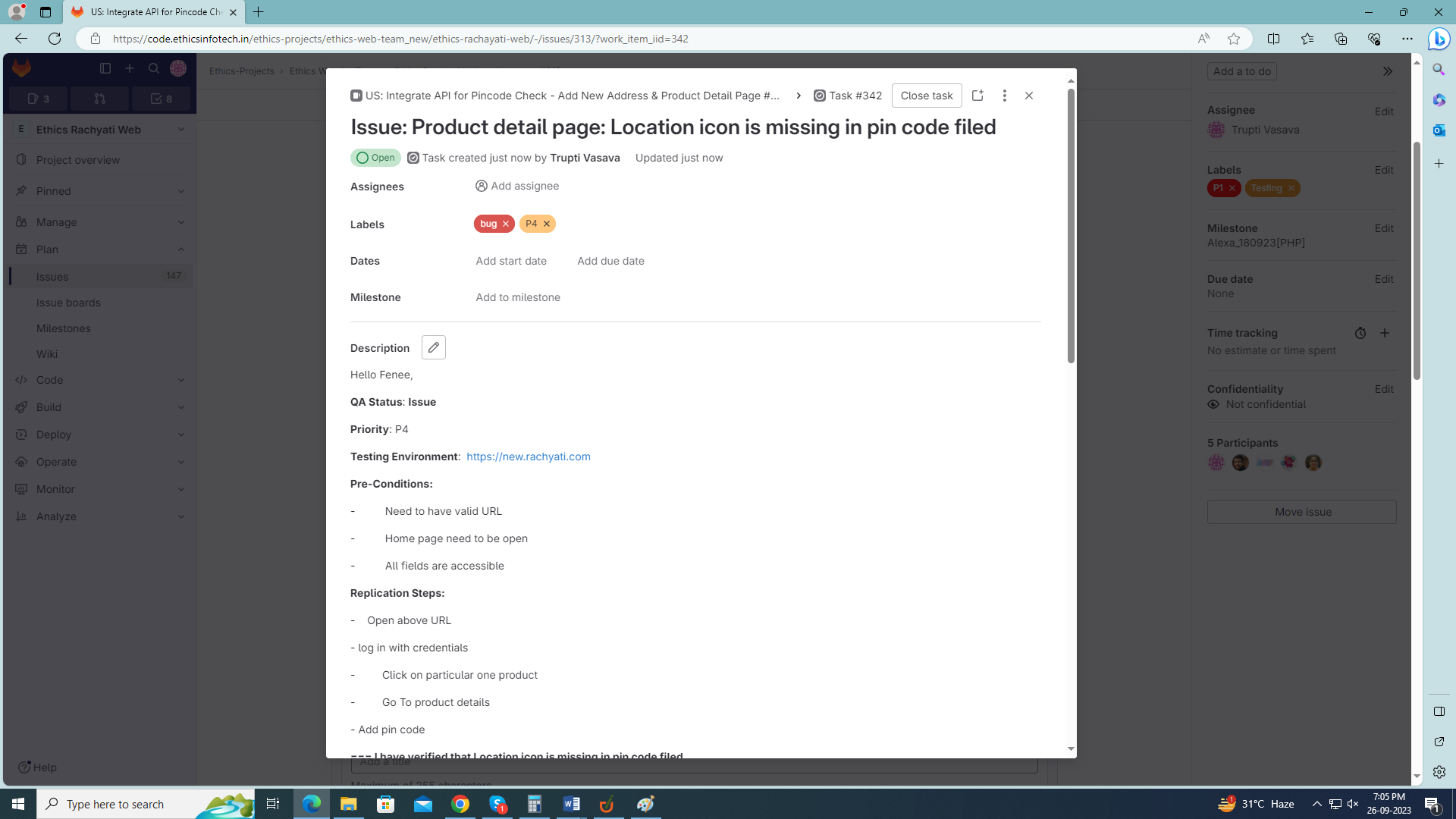The image size is (1456, 819).
Task: Click the Close task button
Action: (x=926, y=96)
